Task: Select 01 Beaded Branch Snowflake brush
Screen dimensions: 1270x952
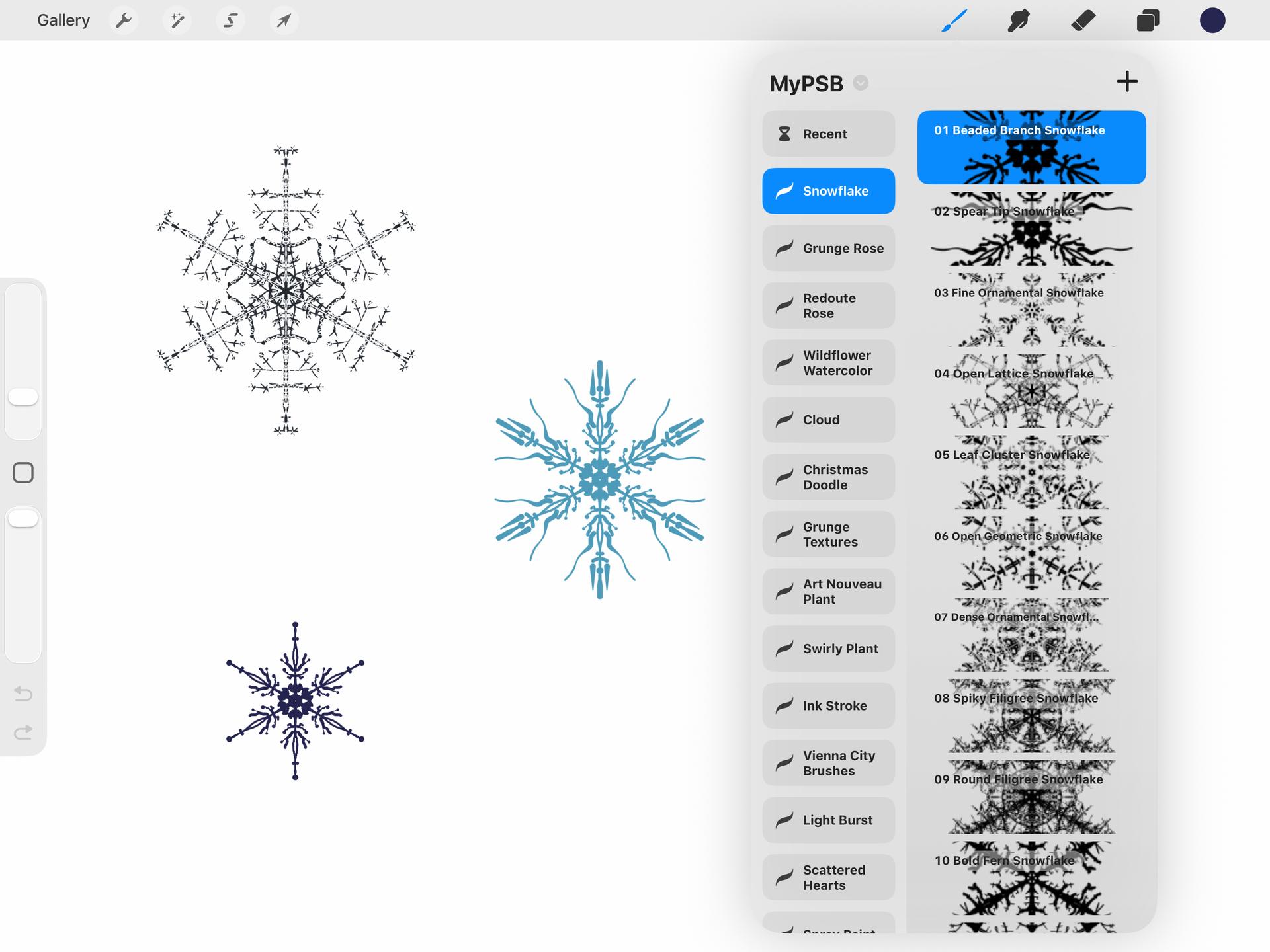Action: pos(1031,147)
